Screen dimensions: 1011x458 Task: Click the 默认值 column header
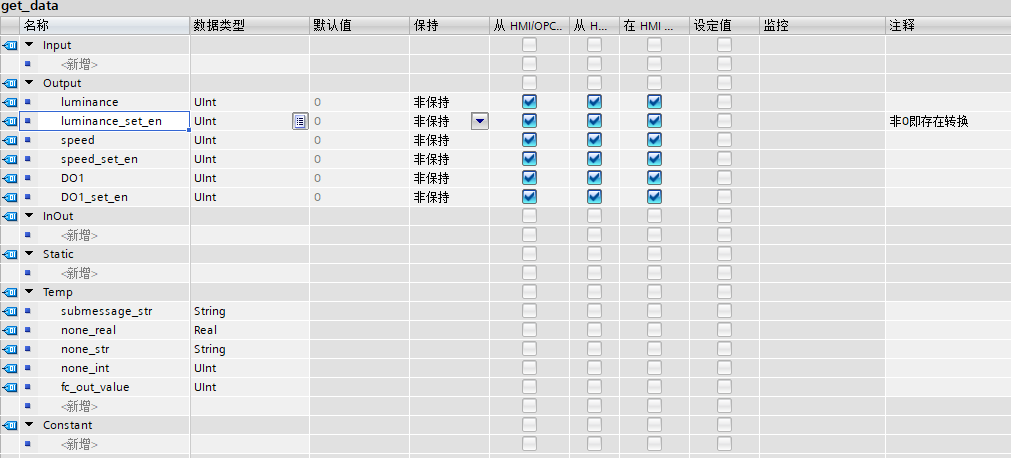pyautogui.click(x=359, y=26)
